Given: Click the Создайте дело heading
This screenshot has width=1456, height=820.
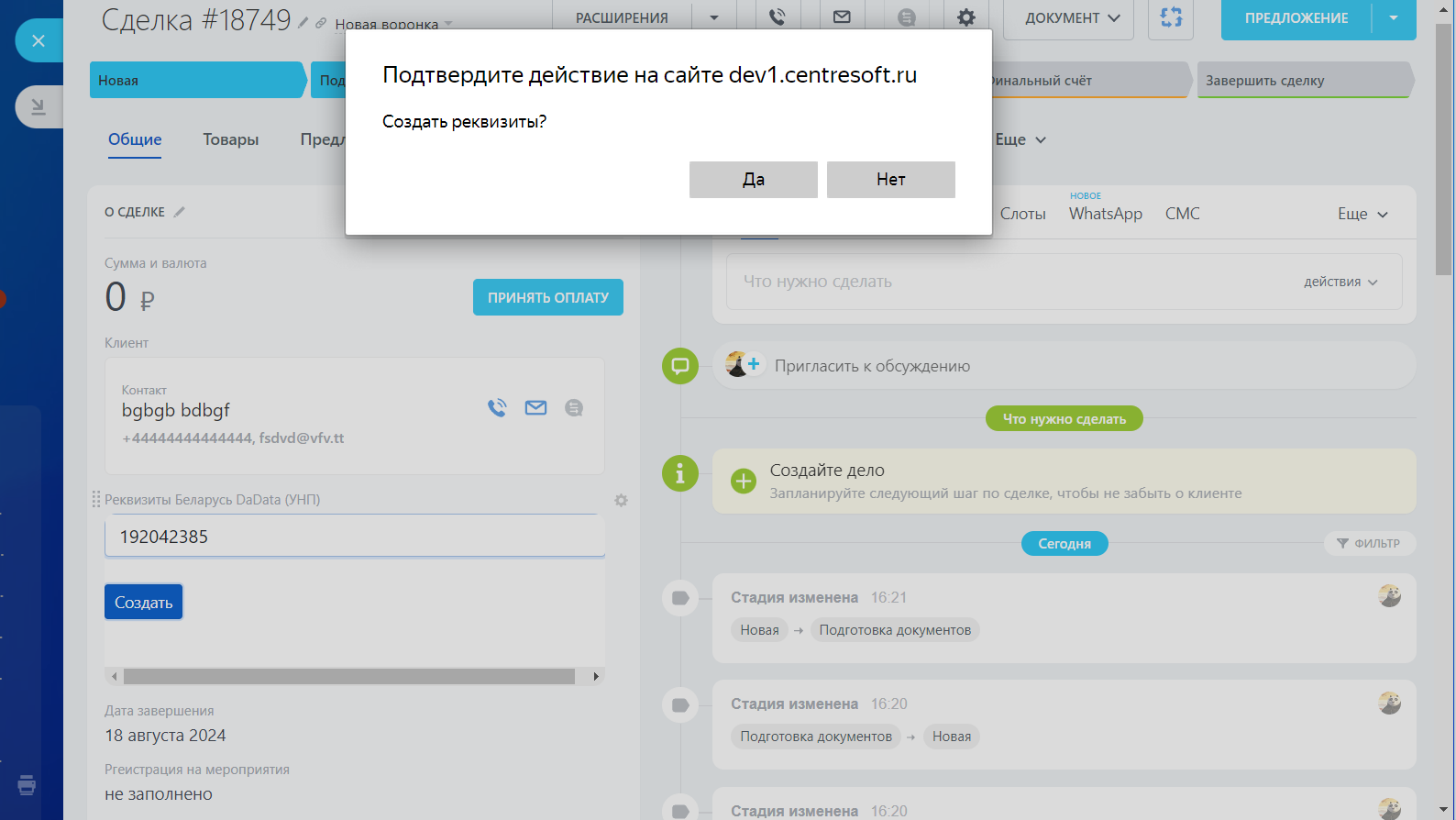Looking at the screenshot, I should point(827,471).
